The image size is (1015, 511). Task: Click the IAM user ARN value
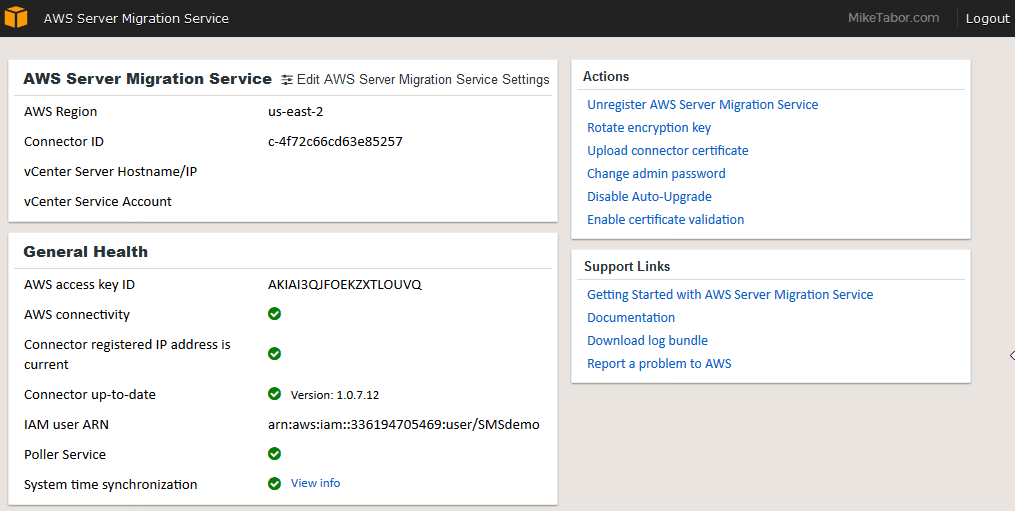(404, 425)
